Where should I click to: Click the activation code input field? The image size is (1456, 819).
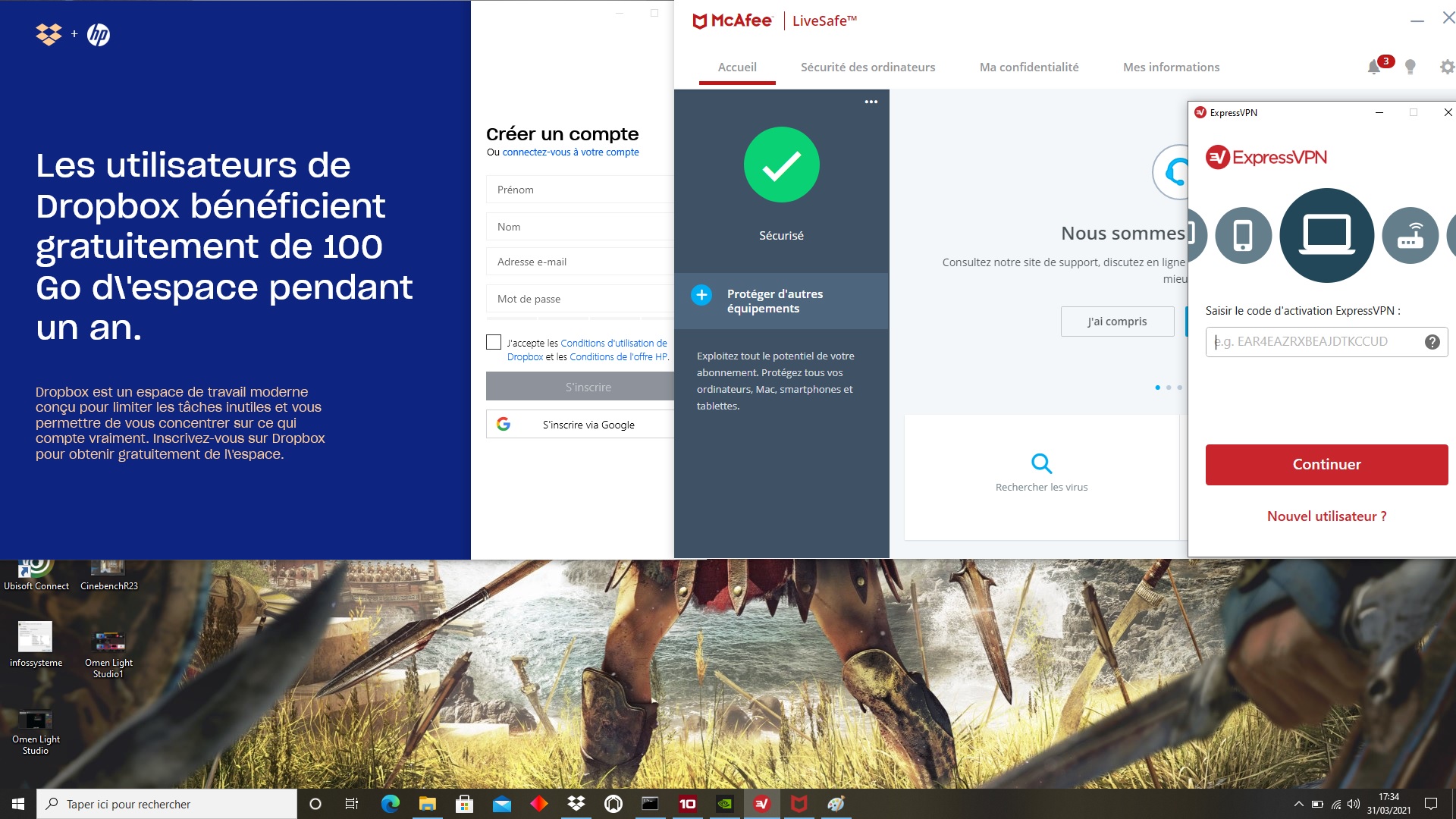(1315, 341)
